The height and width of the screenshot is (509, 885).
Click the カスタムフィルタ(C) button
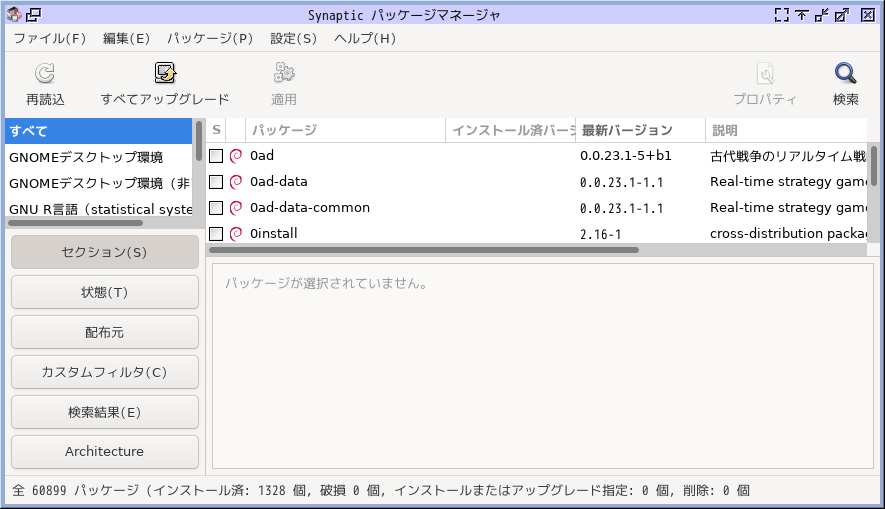[x=105, y=372]
